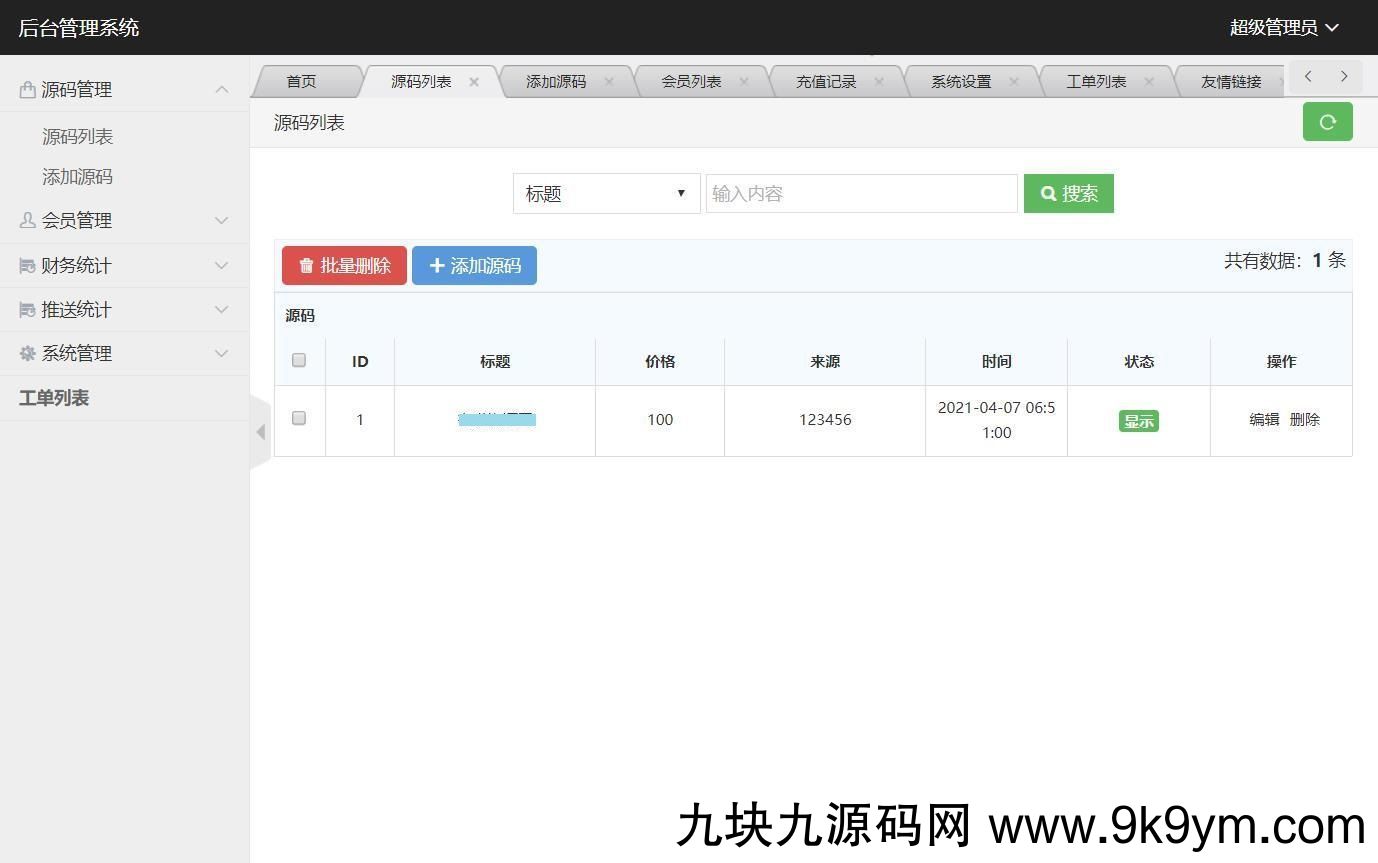Click the 输入内容 search input field
1378x863 pixels.
pos(861,194)
